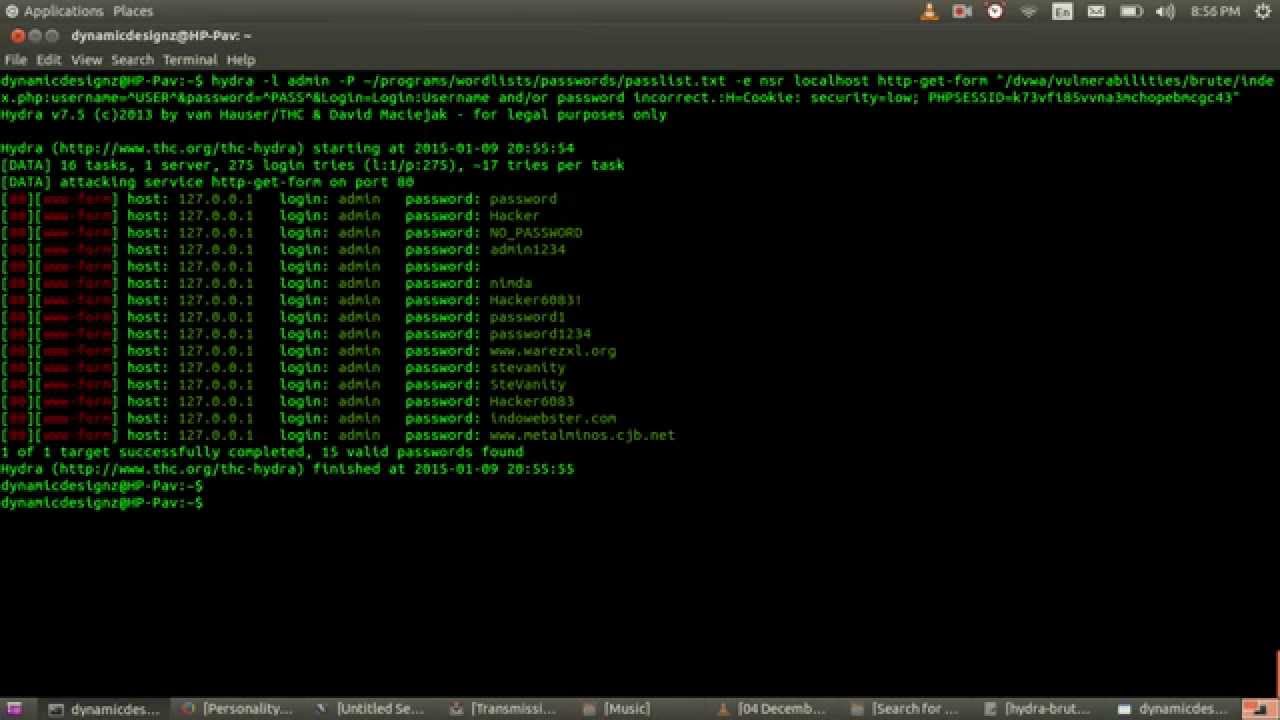Click the 'indowebster.com' password text
1280x720 pixels.
click(552, 419)
